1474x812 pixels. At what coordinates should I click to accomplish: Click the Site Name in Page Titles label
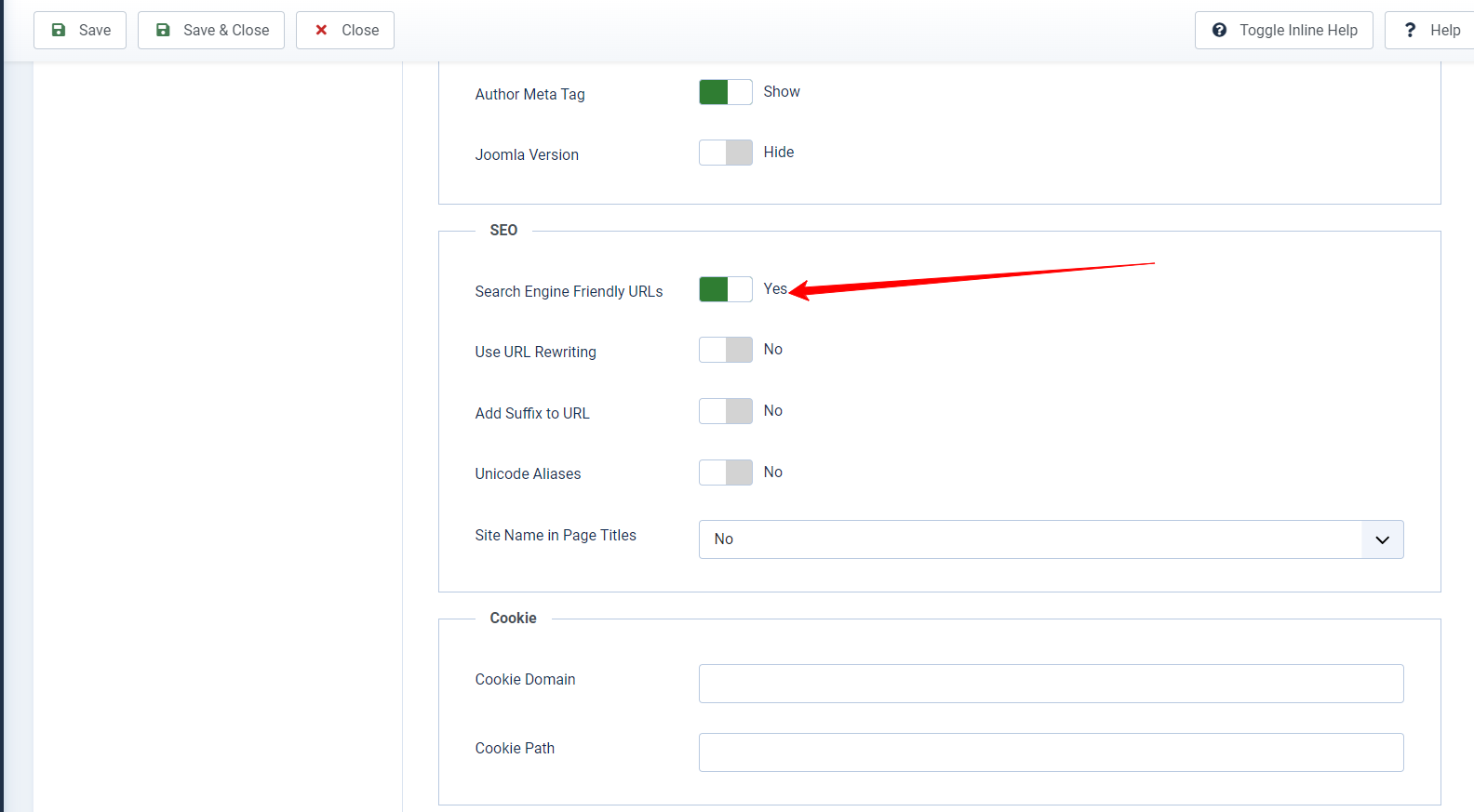click(556, 535)
